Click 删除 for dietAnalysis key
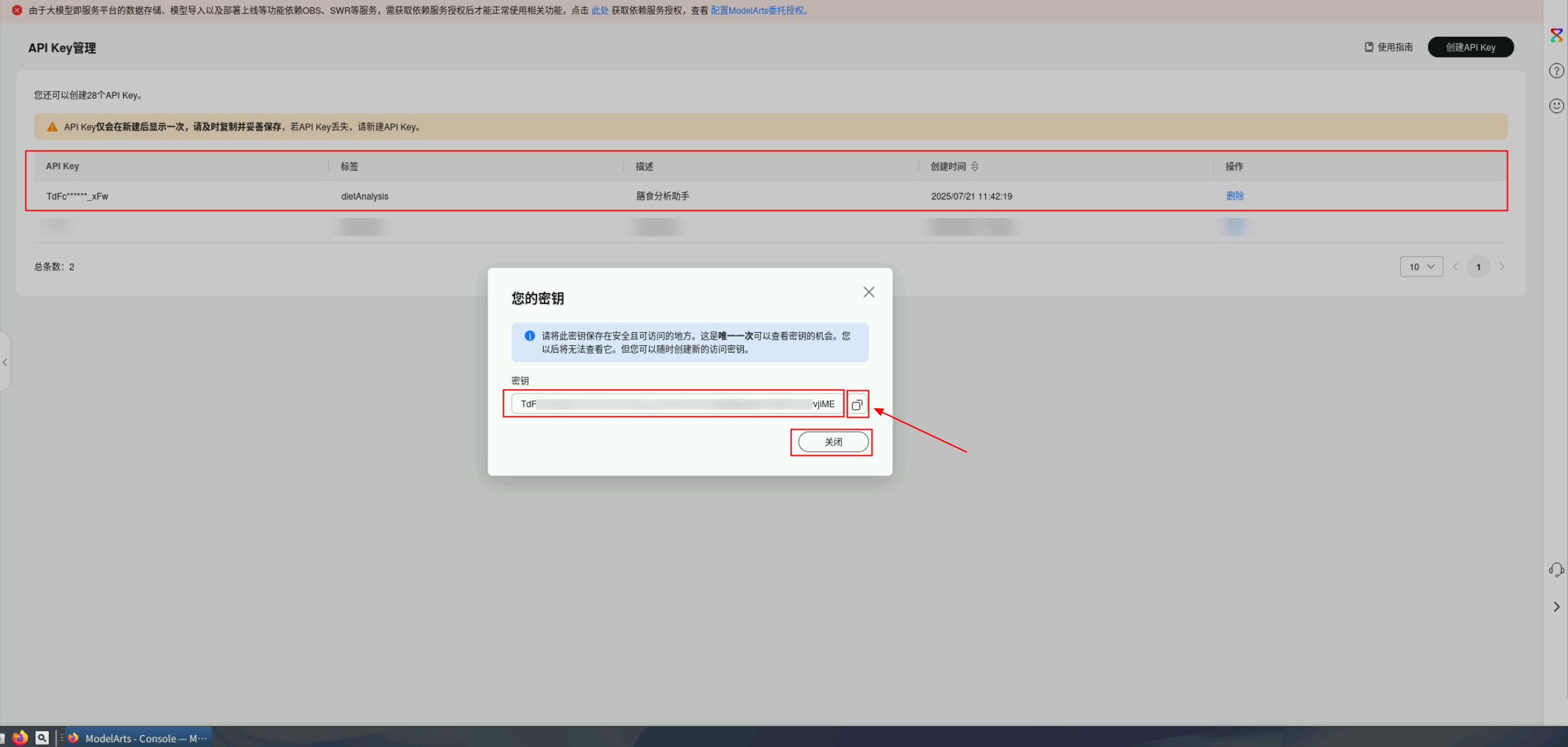1568x747 pixels. 1234,195
